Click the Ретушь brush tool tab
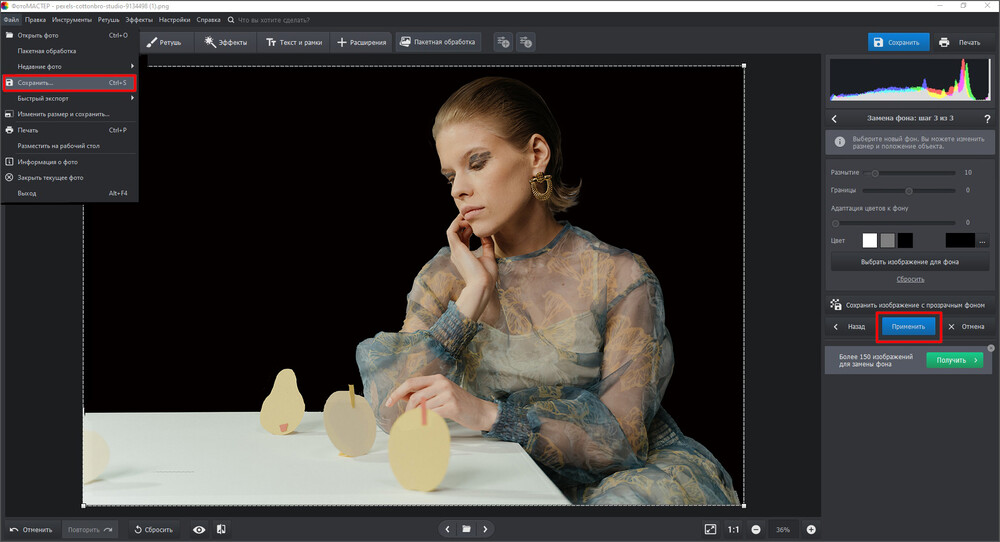 pyautogui.click(x=164, y=42)
